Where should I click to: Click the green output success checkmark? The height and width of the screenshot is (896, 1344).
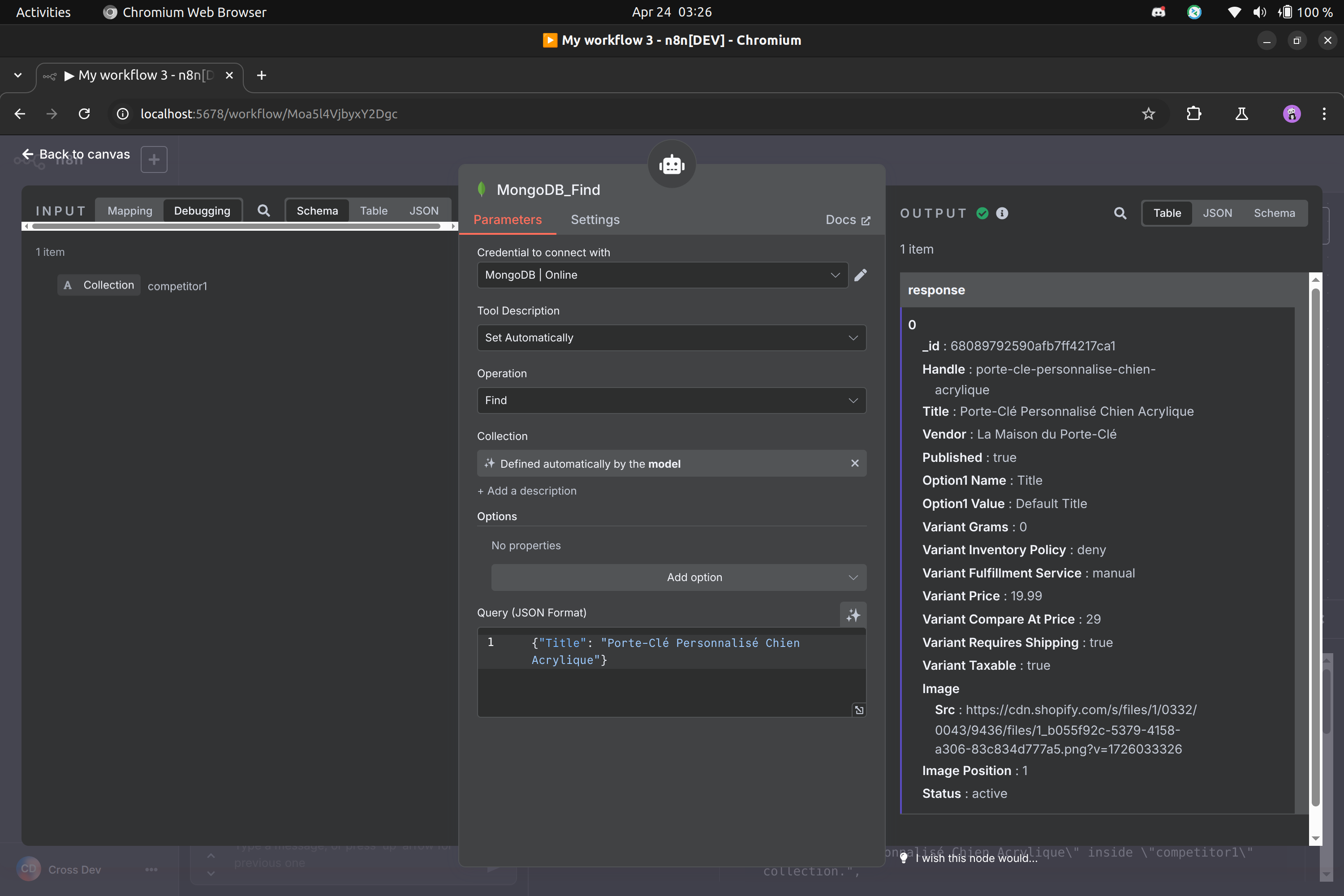coord(982,213)
